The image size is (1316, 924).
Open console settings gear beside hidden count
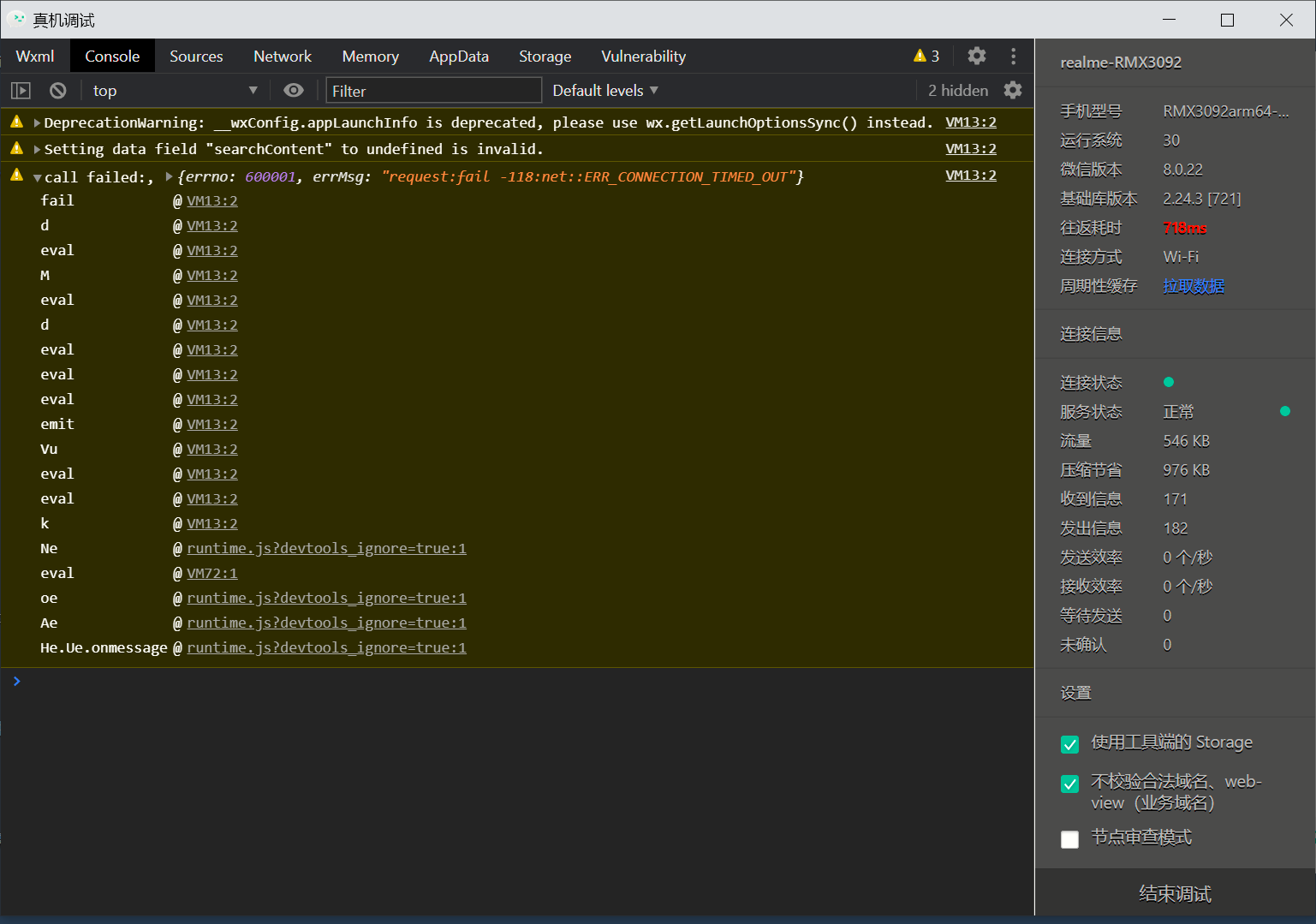click(1013, 91)
